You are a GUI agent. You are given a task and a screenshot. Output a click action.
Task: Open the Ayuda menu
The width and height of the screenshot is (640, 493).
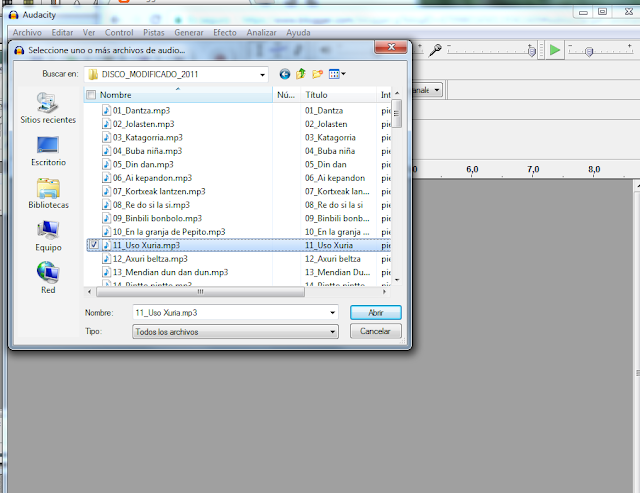coord(298,33)
